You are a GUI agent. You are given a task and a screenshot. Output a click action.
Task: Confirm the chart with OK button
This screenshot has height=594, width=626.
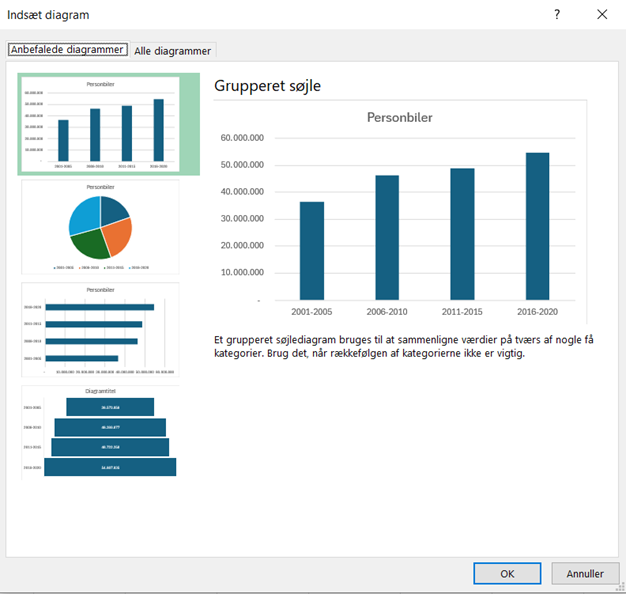[507, 574]
